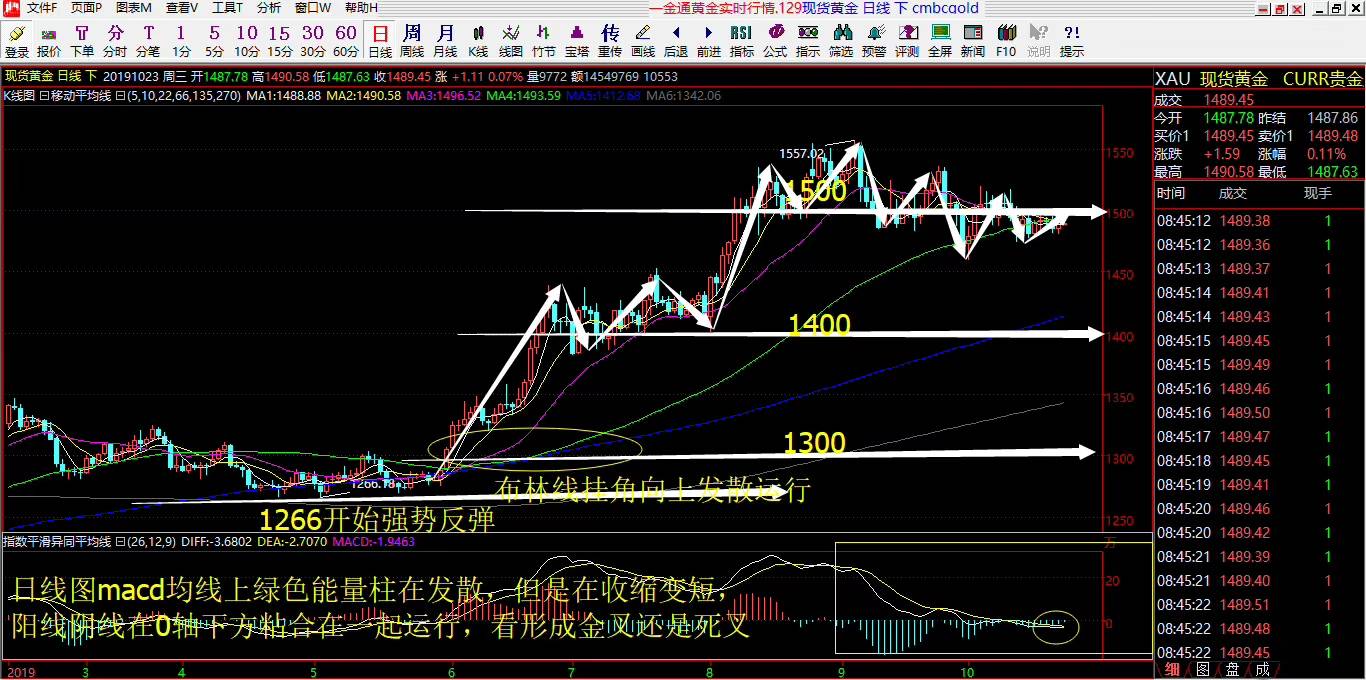Click the 指数平滑异同平均线 MACD label

click(56, 541)
